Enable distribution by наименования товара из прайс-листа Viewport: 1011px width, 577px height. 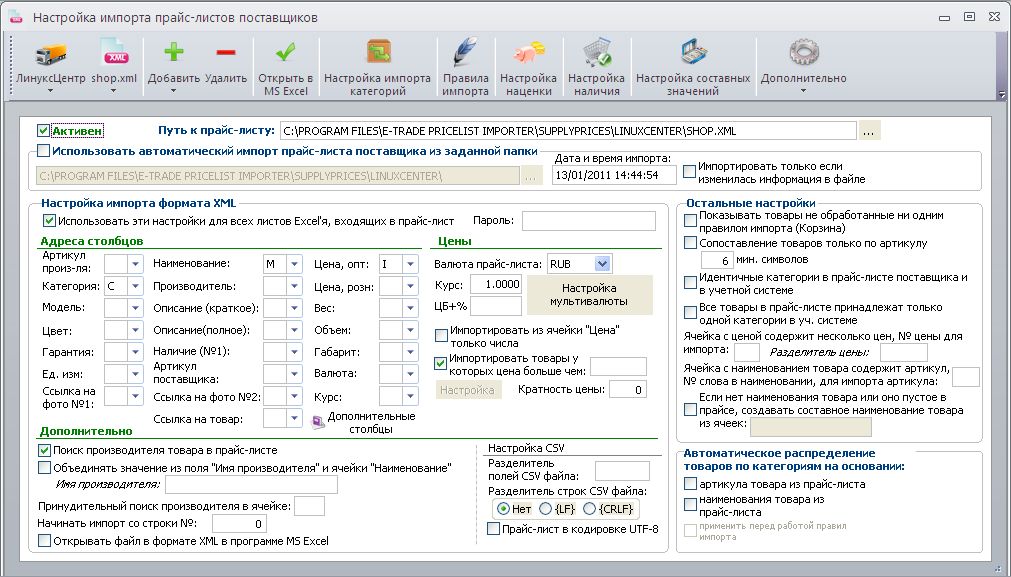pos(690,504)
